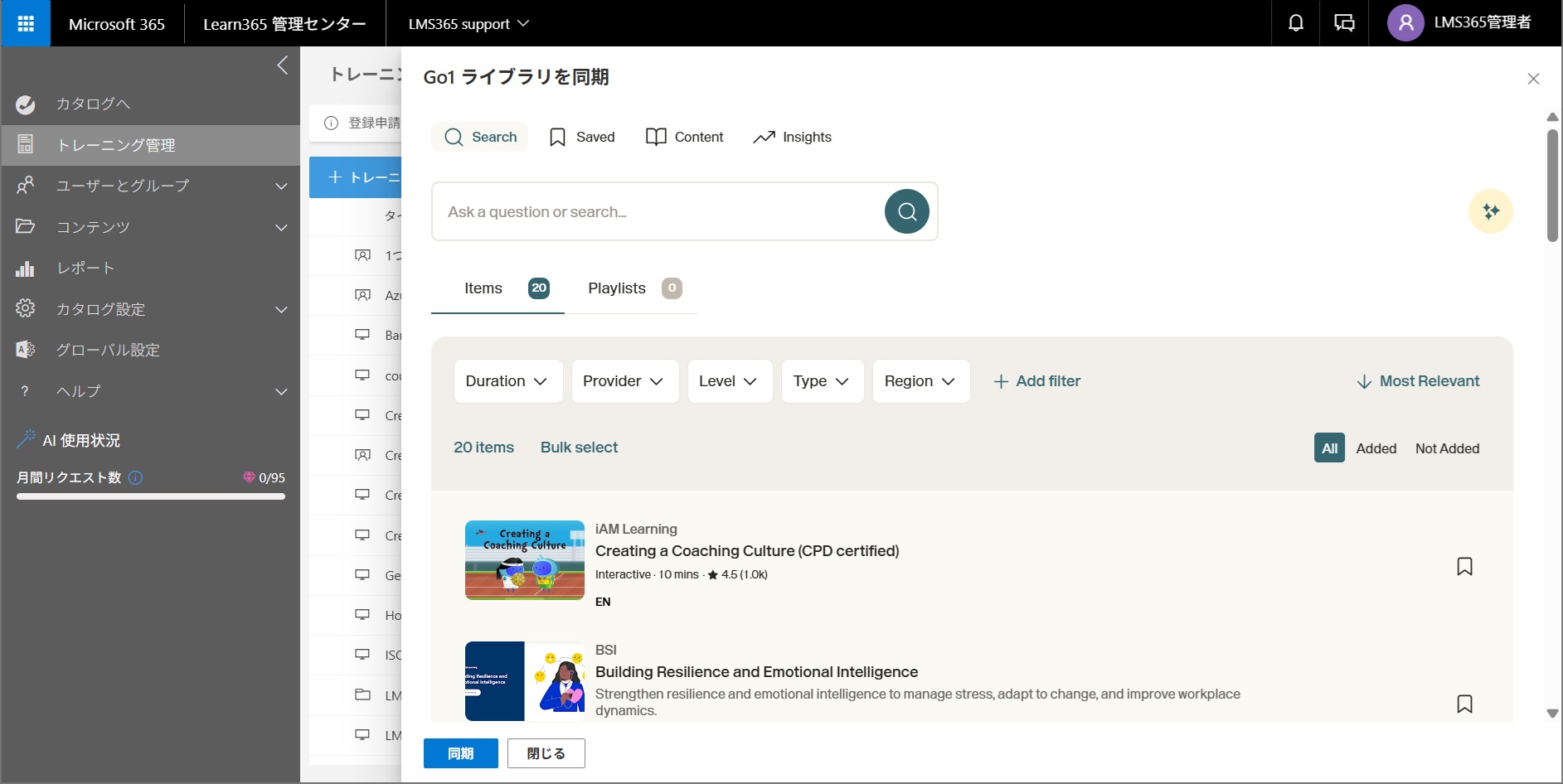
Task: Switch to the Search tab
Action: click(x=480, y=137)
